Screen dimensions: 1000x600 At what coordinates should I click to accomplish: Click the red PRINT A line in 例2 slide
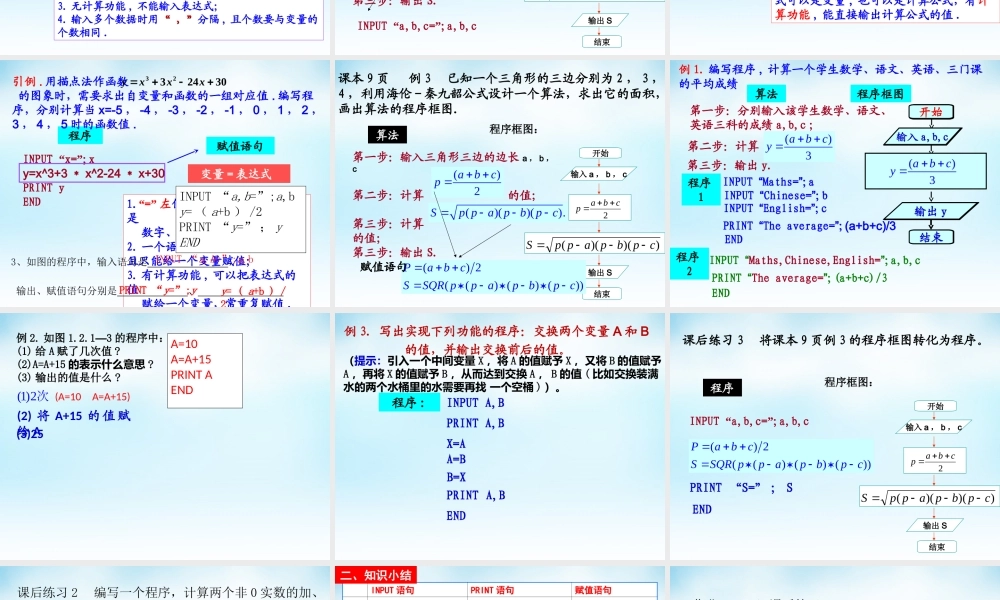tap(191, 375)
